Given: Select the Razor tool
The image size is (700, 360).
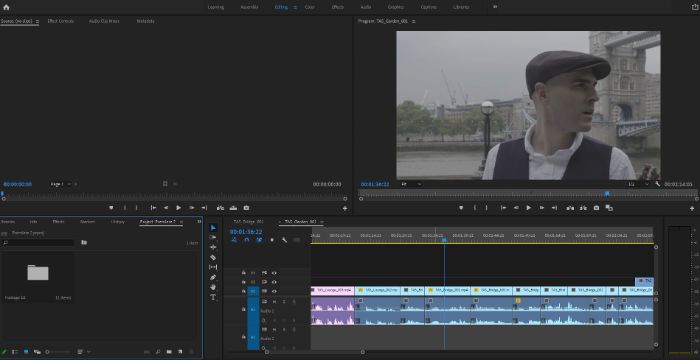Looking at the screenshot, I should (x=213, y=257).
